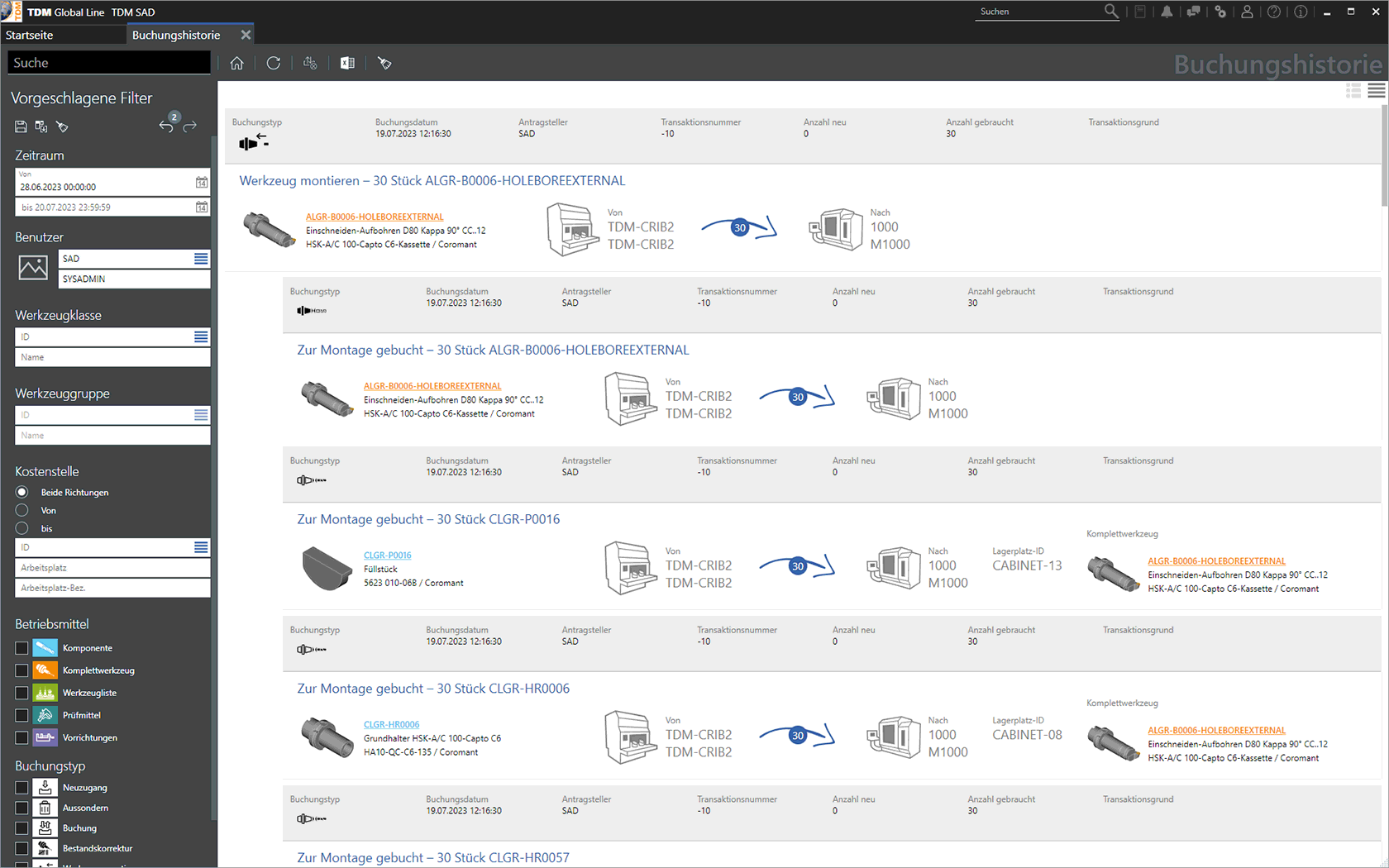Open the settings gears icon
1389x868 pixels.
1220,12
